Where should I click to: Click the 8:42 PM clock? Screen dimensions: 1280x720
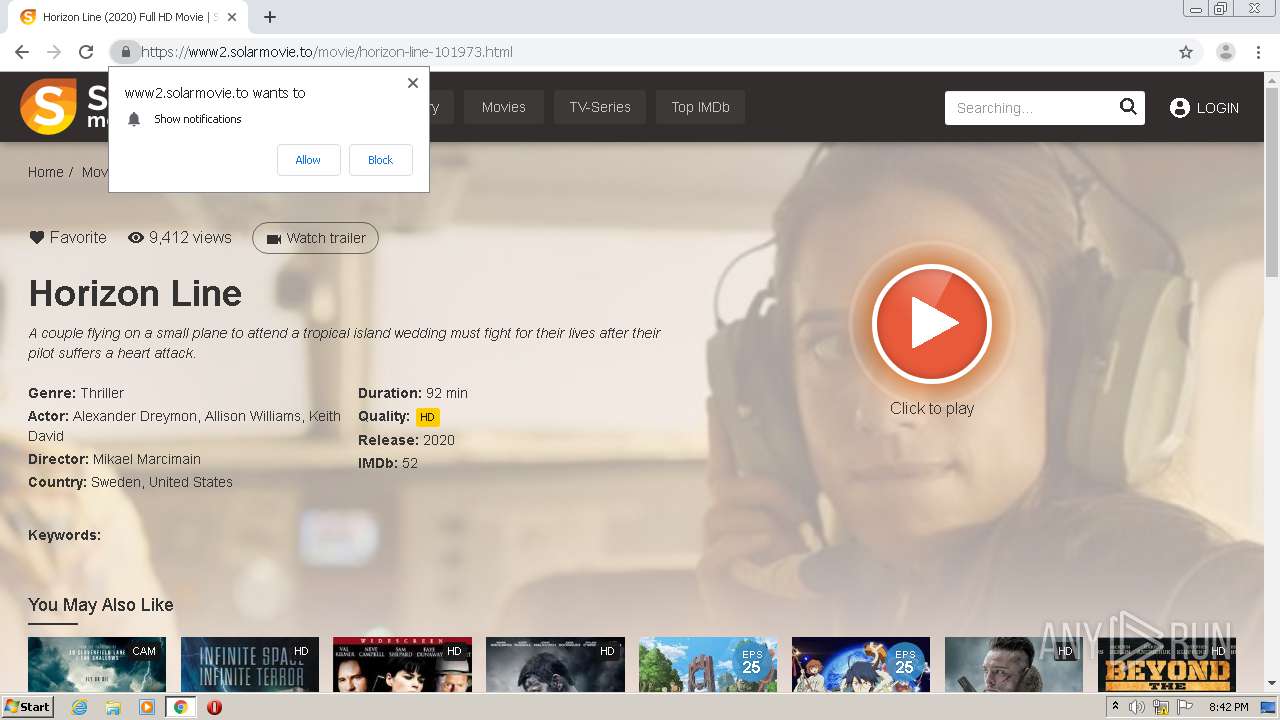pos(1228,707)
